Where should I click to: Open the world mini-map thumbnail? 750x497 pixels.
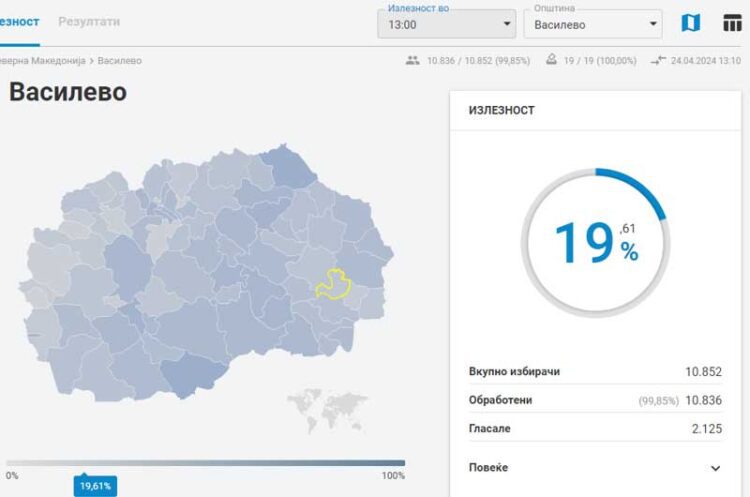click(x=328, y=410)
